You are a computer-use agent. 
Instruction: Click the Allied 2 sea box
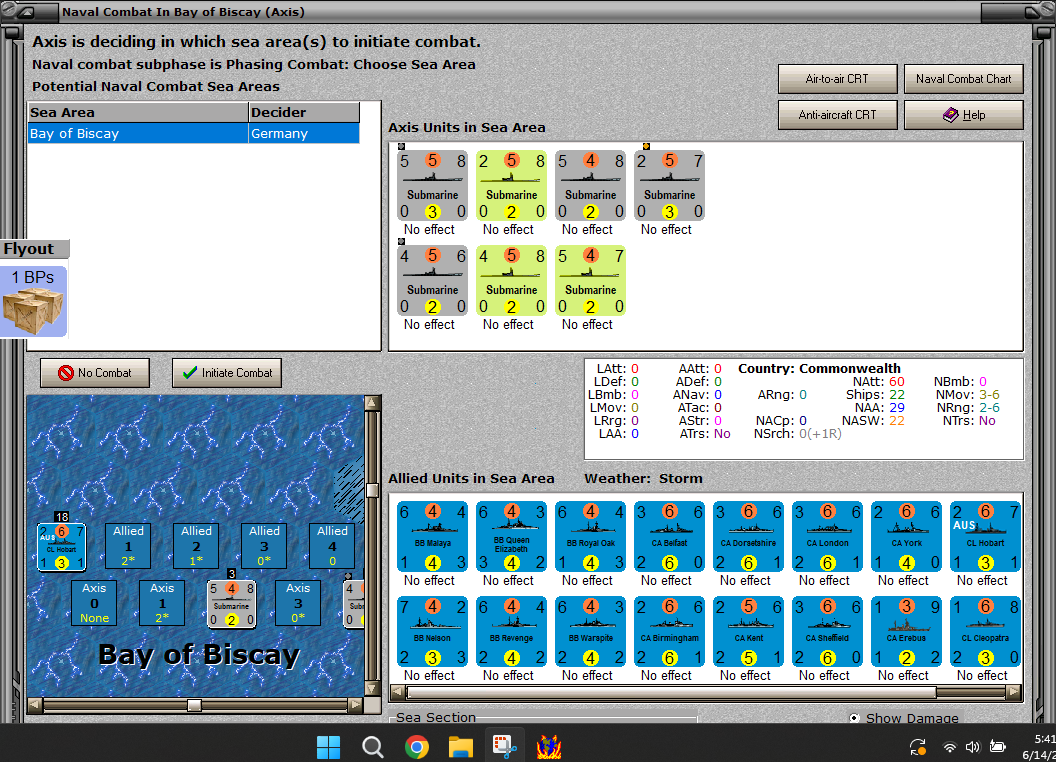pos(197,546)
